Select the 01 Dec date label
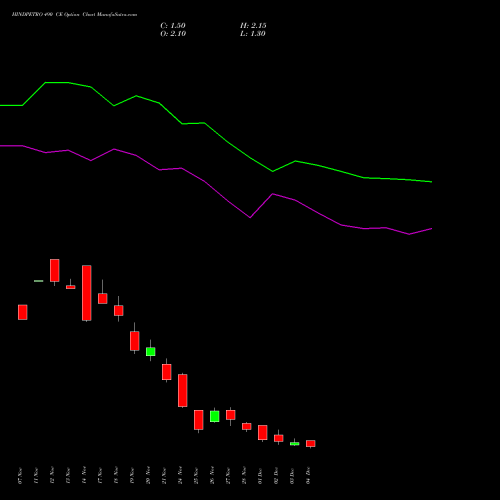Screen dimensions: 500x500 [x=260, y=476]
